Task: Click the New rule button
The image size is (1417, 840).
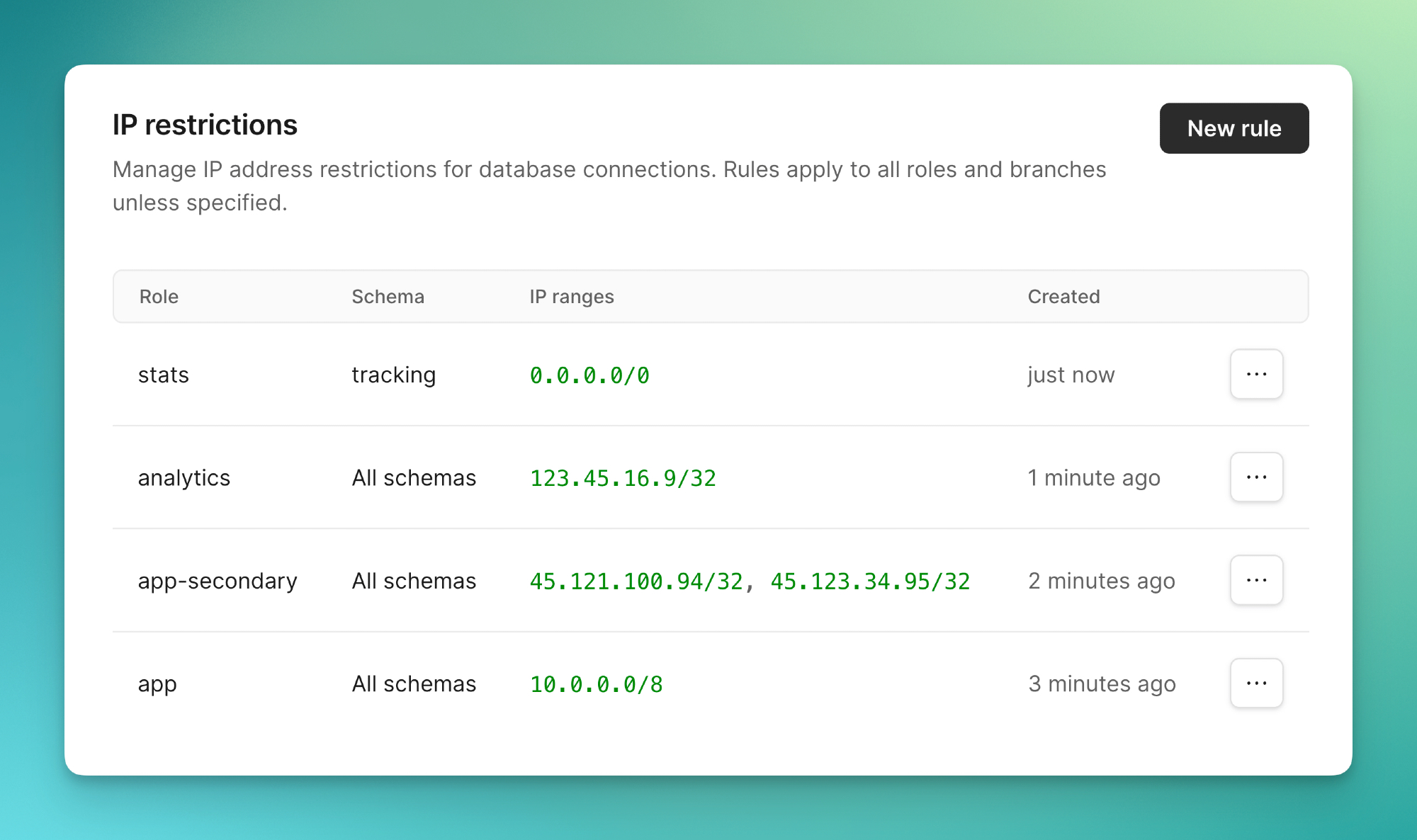Action: (1233, 128)
